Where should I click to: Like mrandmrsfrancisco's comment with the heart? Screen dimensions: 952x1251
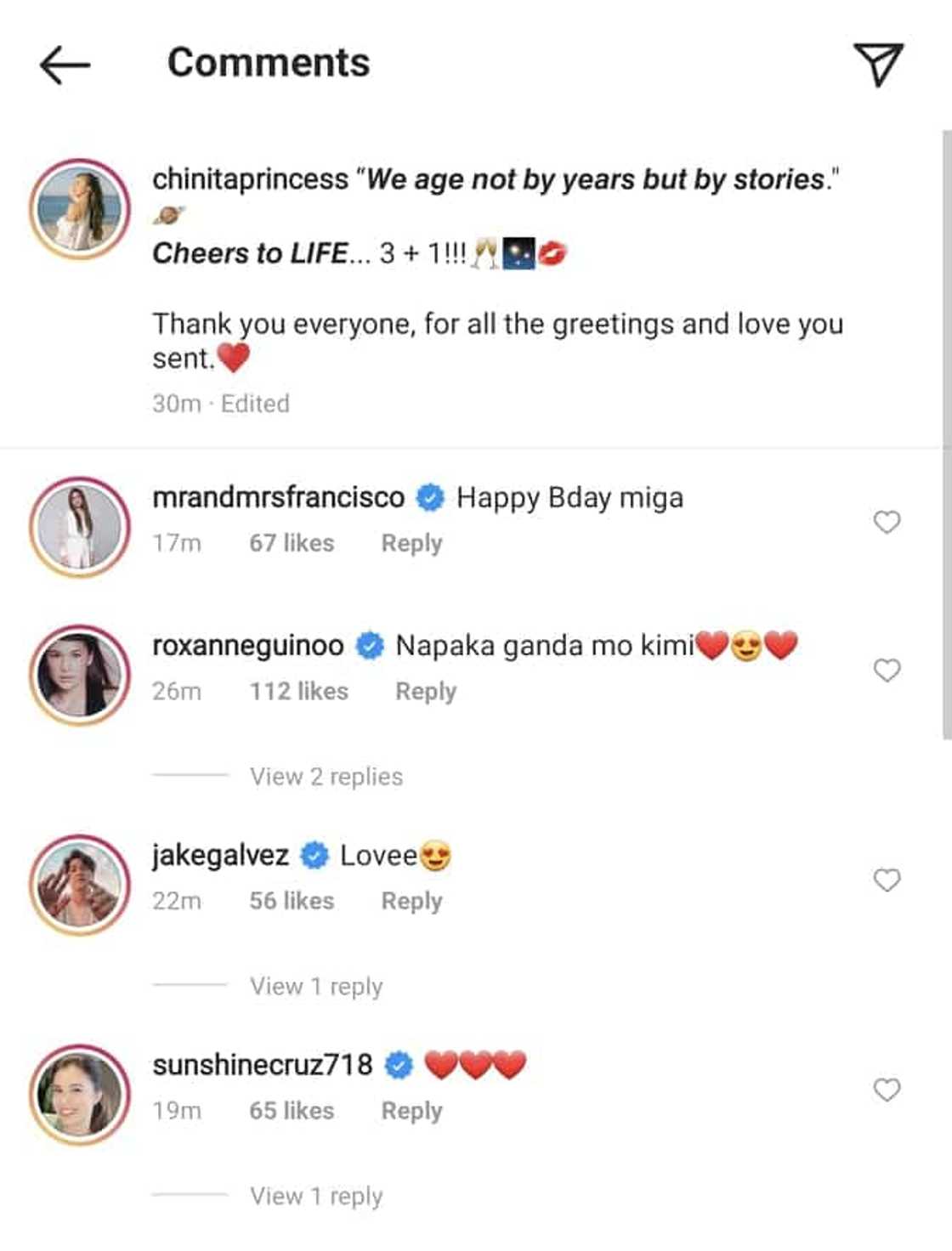(x=887, y=522)
